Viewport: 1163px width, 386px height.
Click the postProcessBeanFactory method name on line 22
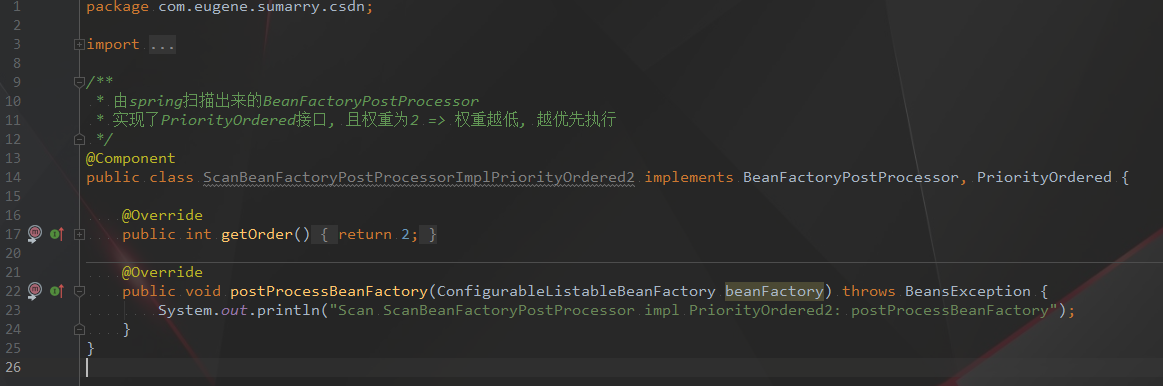pyautogui.click(x=329, y=291)
